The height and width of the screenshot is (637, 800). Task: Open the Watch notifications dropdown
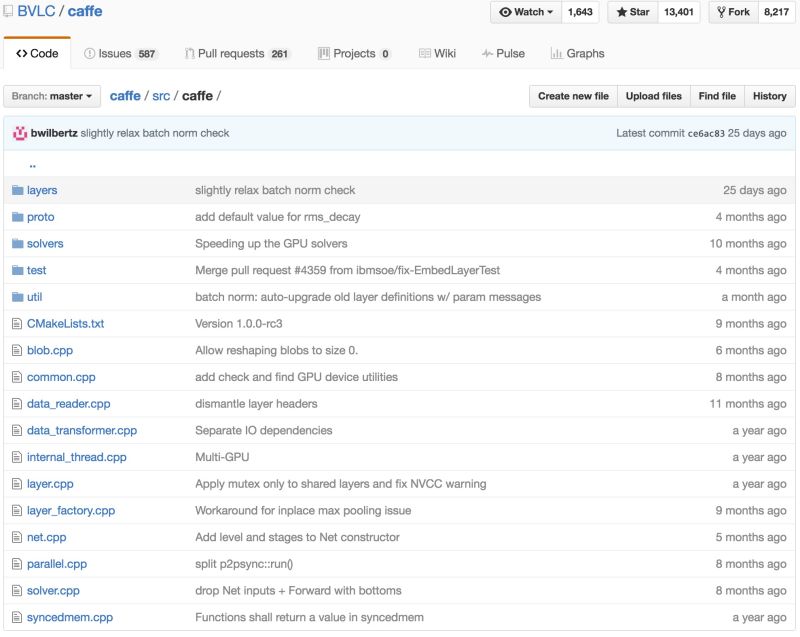tap(527, 12)
